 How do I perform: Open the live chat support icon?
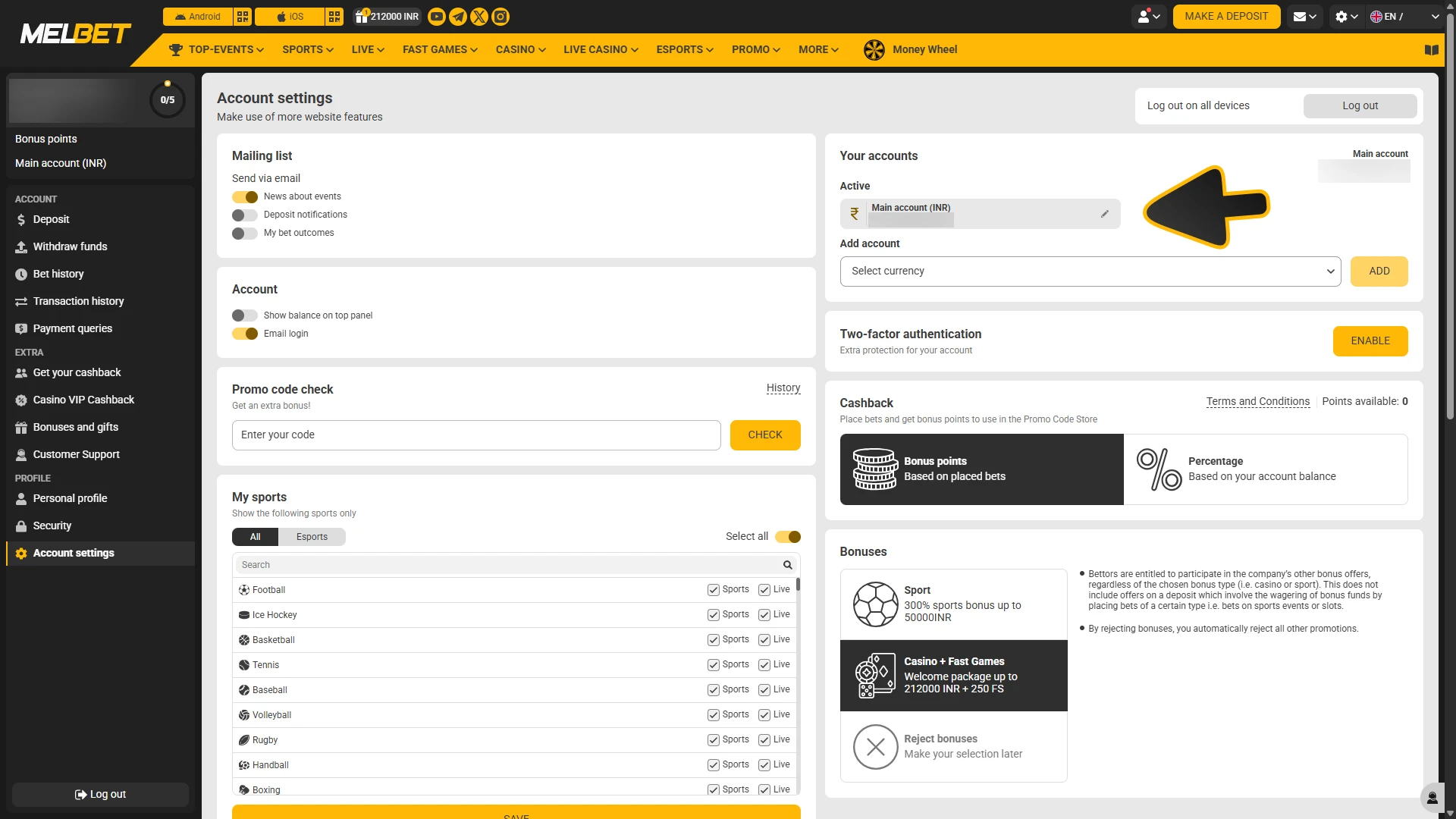point(1432,798)
